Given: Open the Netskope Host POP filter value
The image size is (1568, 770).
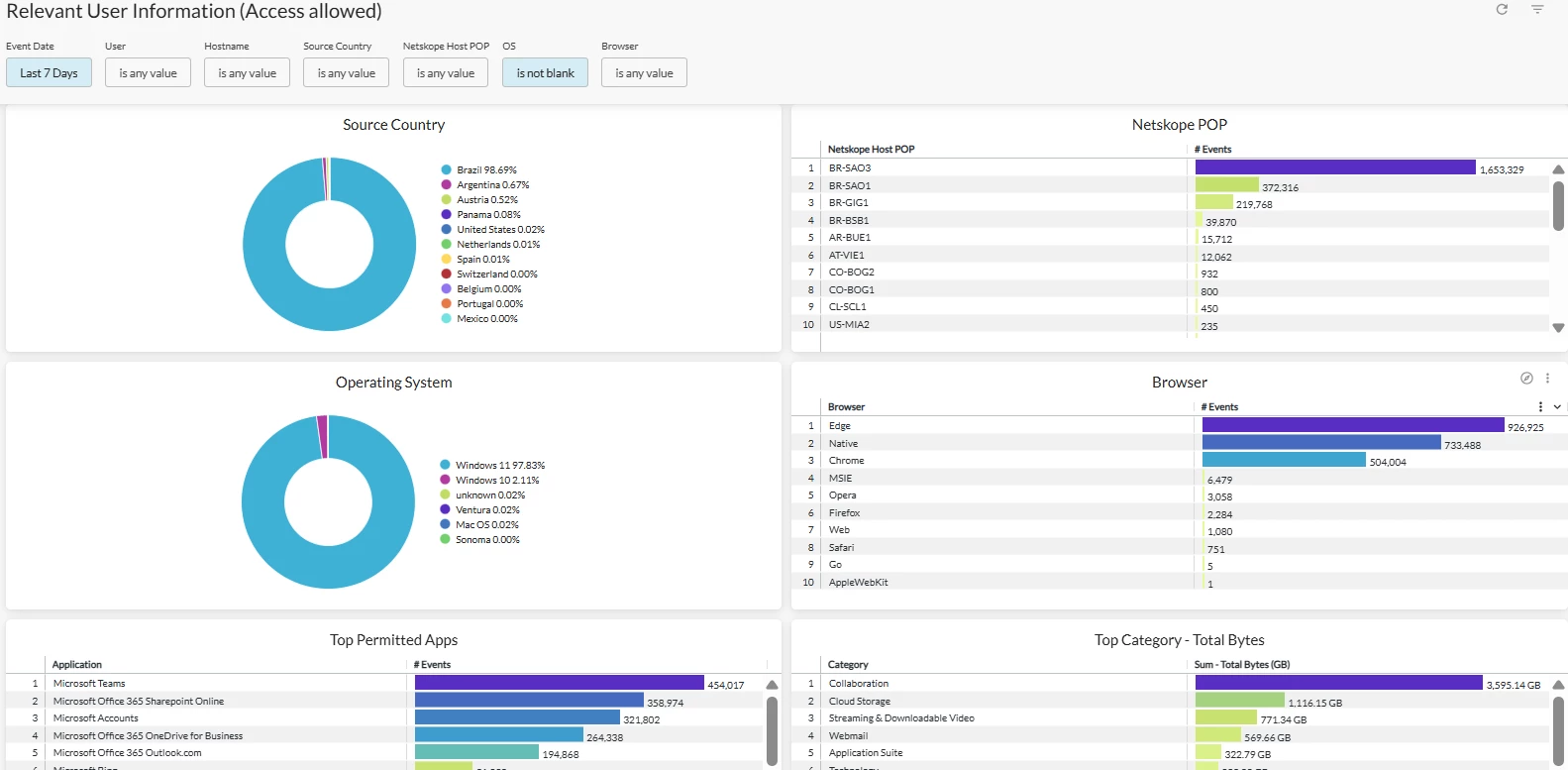Looking at the screenshot, I should (x=445, y=72).
